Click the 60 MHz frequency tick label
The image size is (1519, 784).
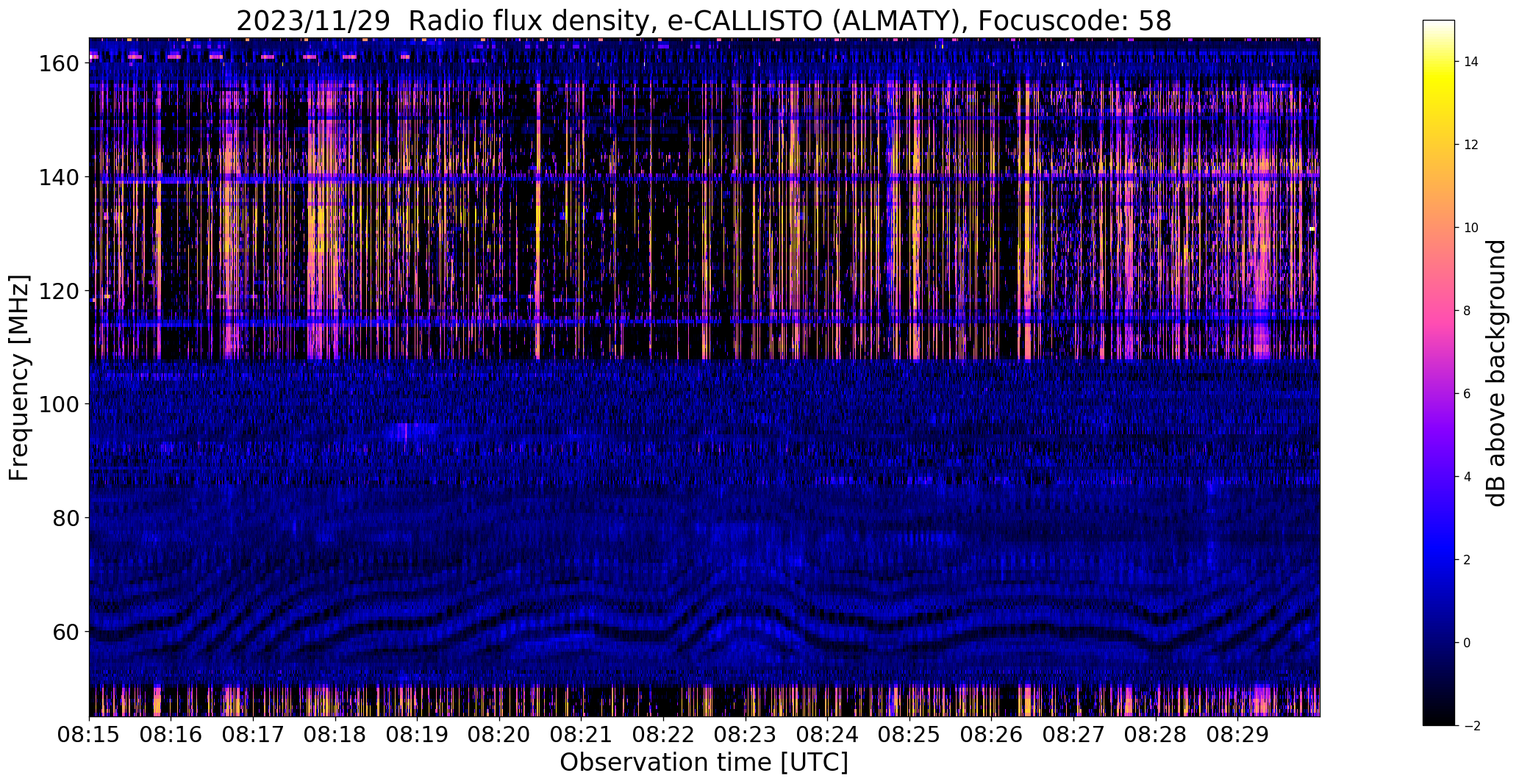tap(65, 631)
